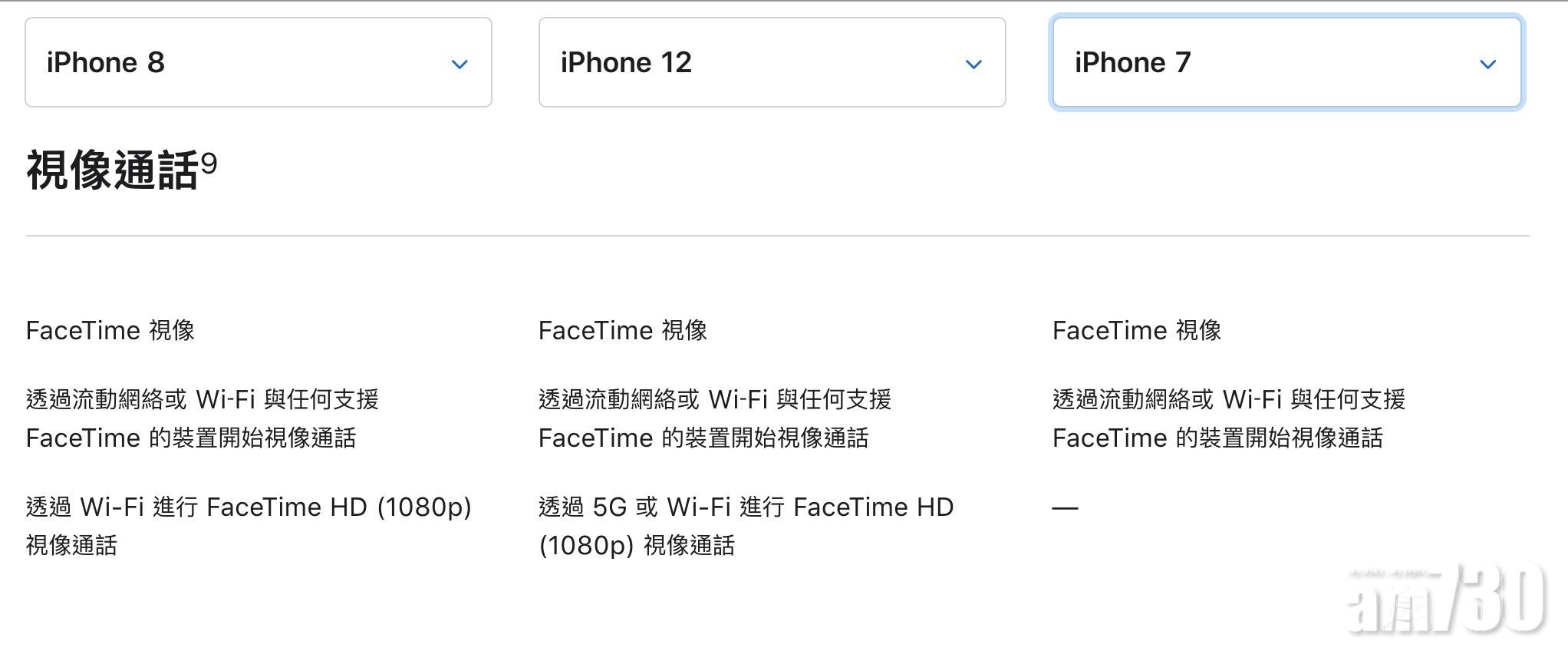The width and height of the screenshot is (1568, 651).
Task: Click the chevron icon on the iPhone 12 selector
Action: [973, 64]
